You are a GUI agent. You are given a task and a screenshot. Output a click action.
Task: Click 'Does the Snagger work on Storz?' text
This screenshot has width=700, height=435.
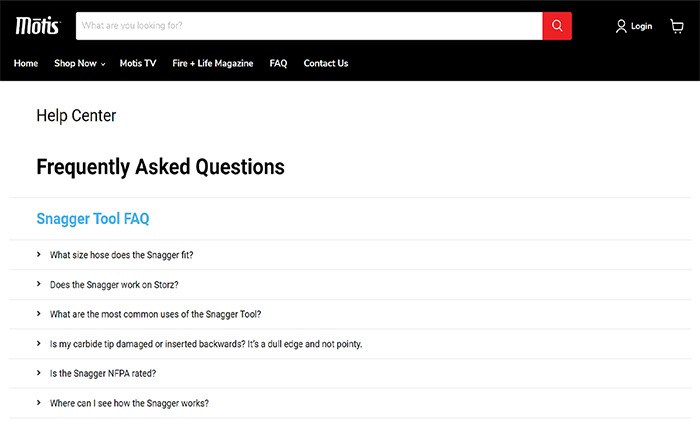click(x=114, y=285)
